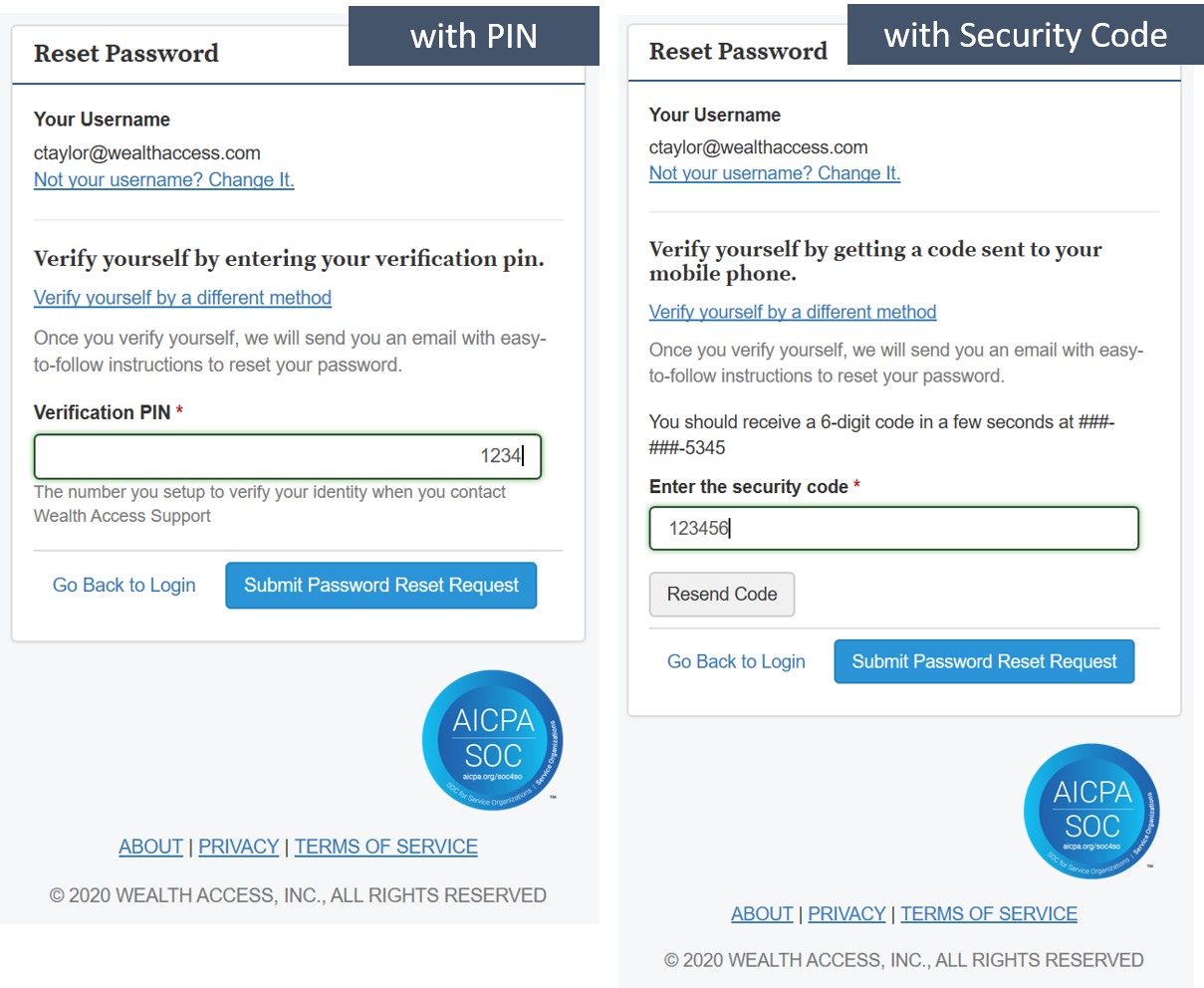
Task: Open the ABOUT link in the left footer
Action: (x=150, y=847)
